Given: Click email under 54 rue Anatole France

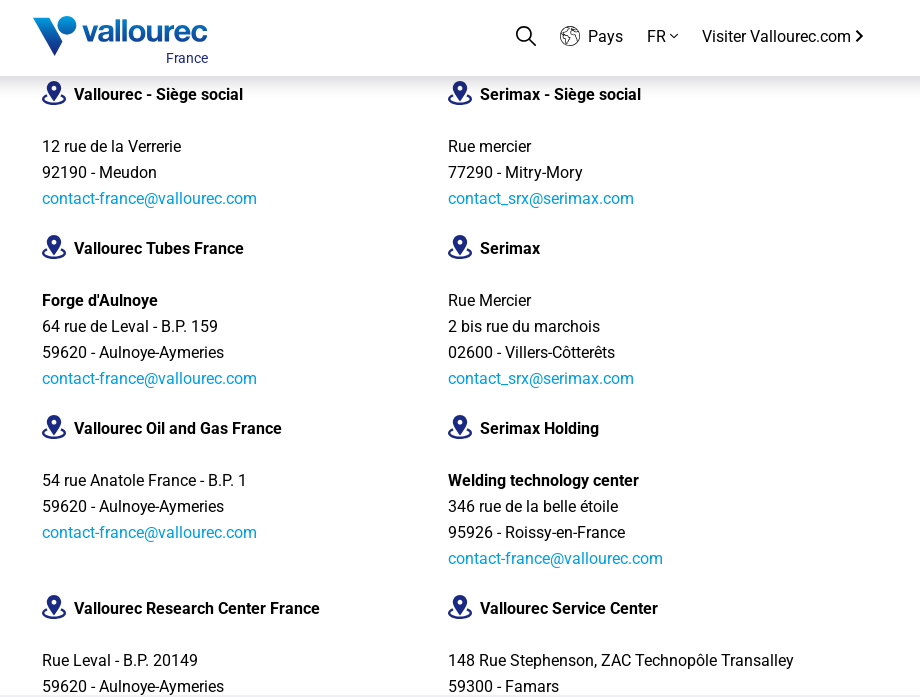Looking at the screenshot, I should tap(149, 533).
